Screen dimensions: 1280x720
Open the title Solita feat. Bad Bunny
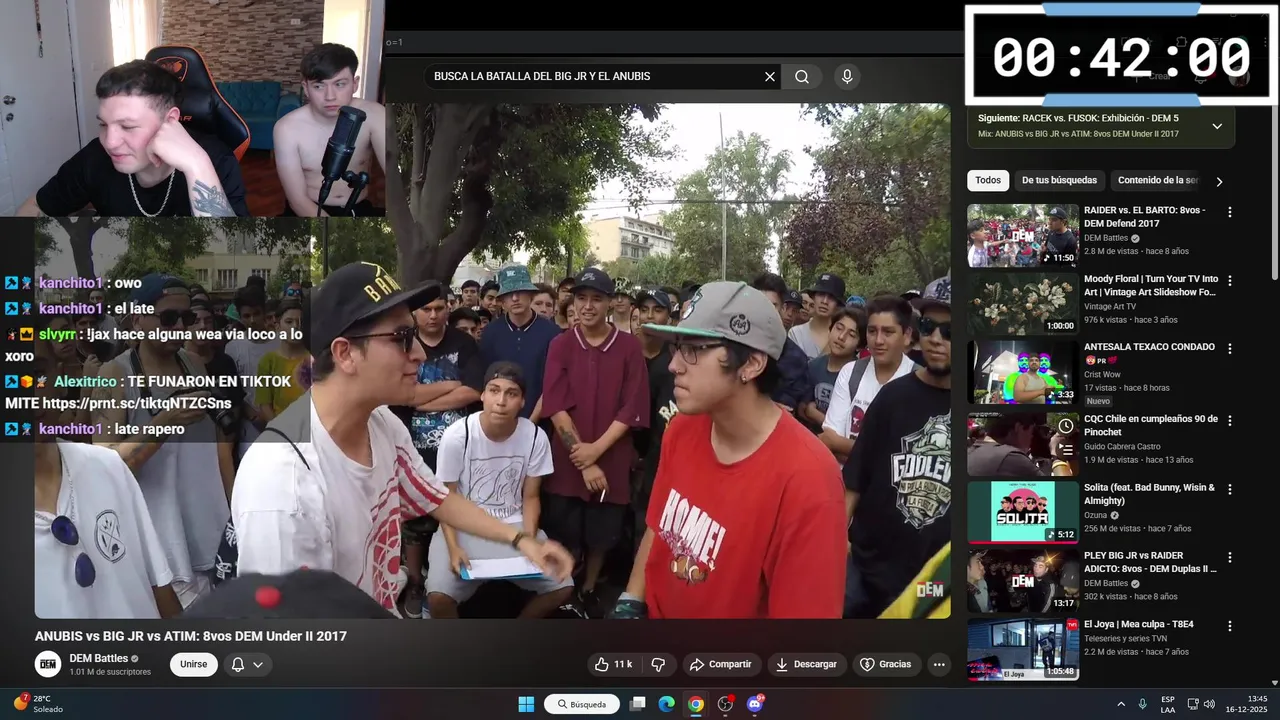click(x=1149, y=494)
